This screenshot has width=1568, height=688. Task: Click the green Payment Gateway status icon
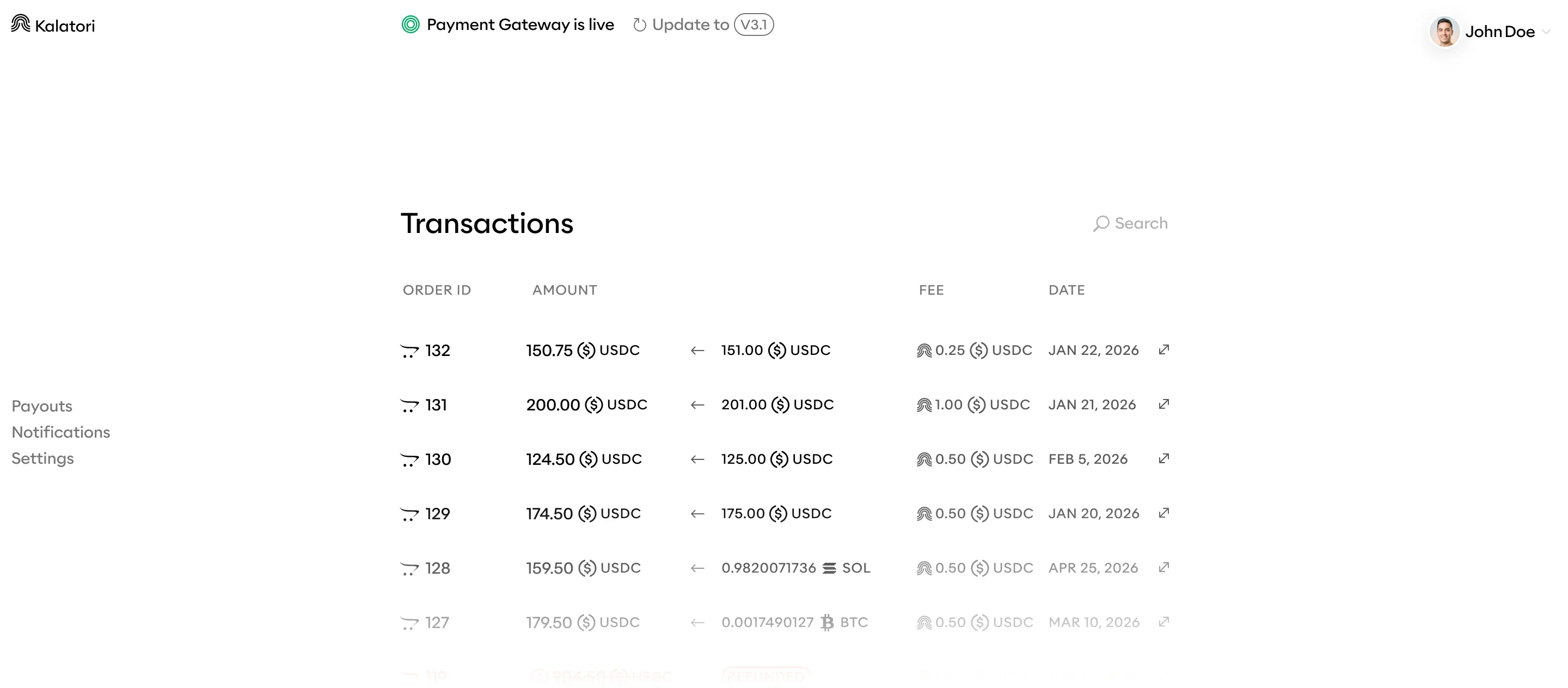coord(411,24)
